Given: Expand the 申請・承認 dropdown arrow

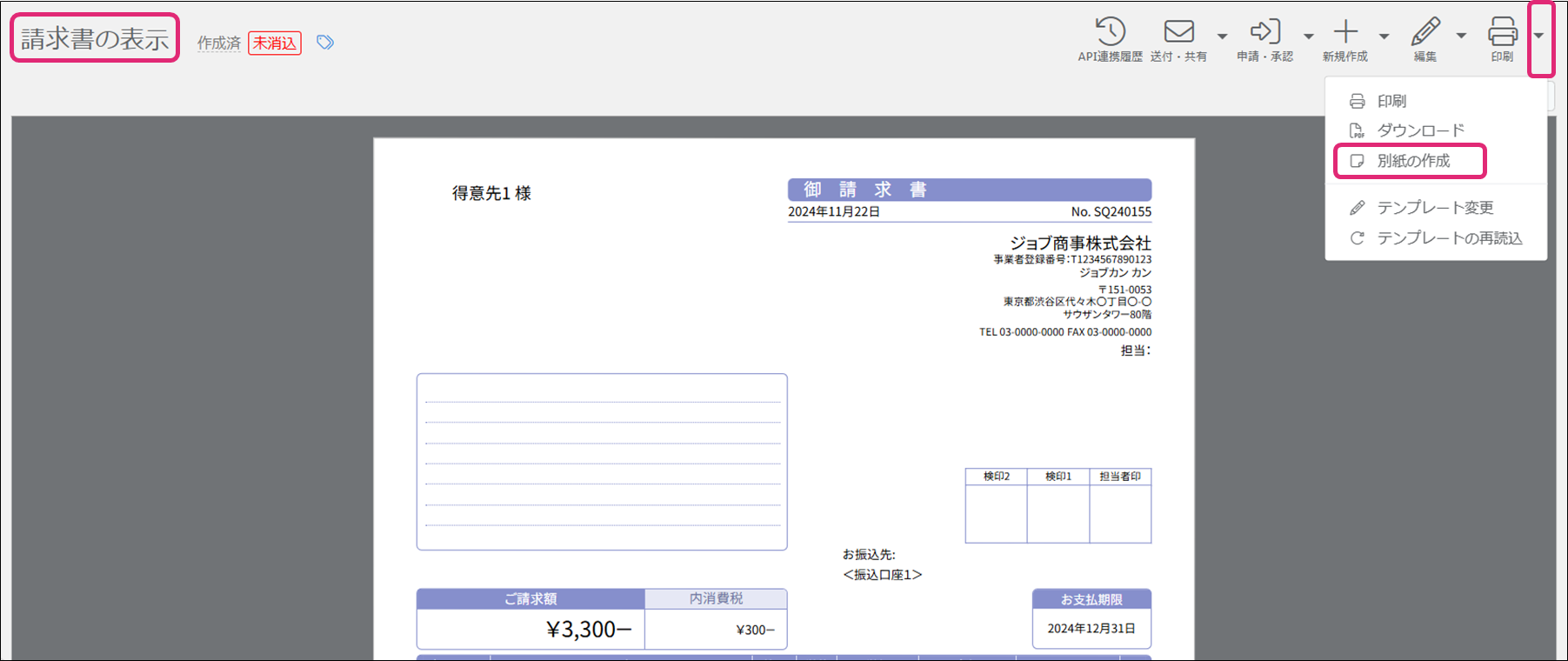Looking at the screenshot, I should [1308, 37].
